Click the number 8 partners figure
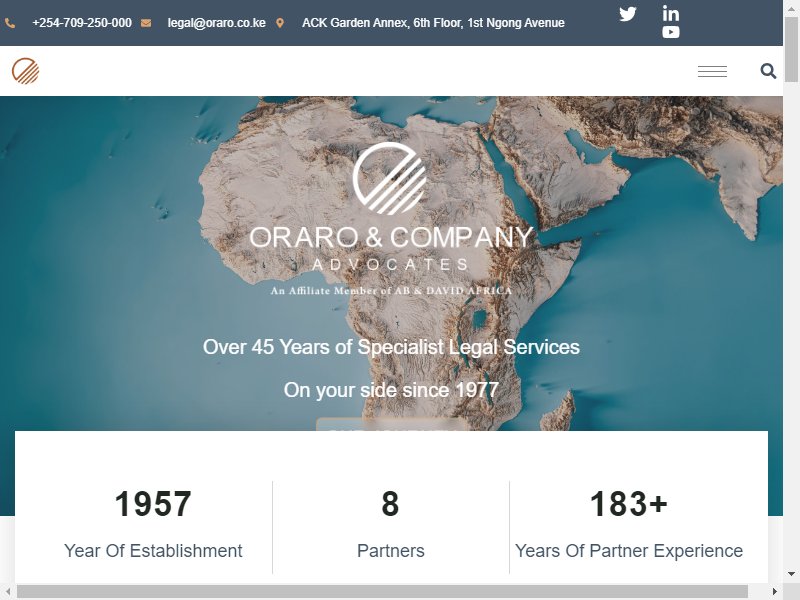Image resolution: width=800 pixels, height=600 pixels. [x=390, y=504]
